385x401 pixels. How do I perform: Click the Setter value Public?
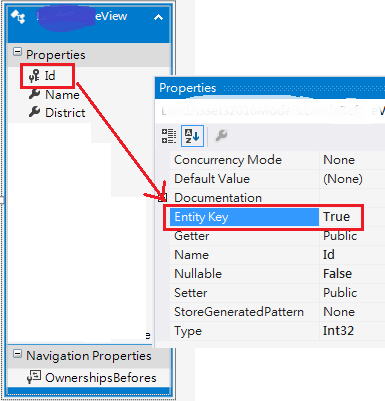pyautogui.click(x=340, y=293)
